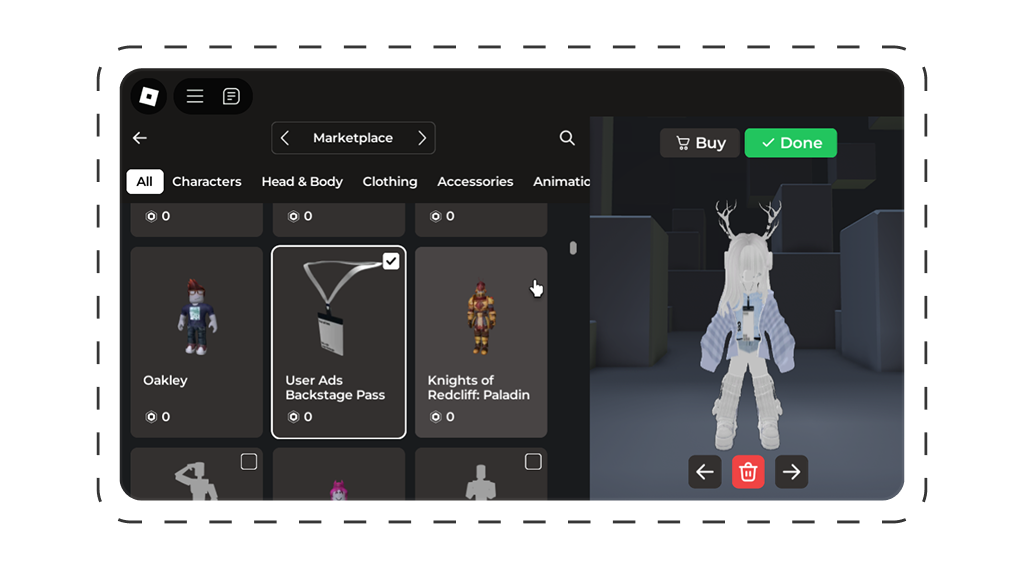Rotate avatar with the previous arrow
The width and height of the screenshot is (1024, 569).
[705, 472]
